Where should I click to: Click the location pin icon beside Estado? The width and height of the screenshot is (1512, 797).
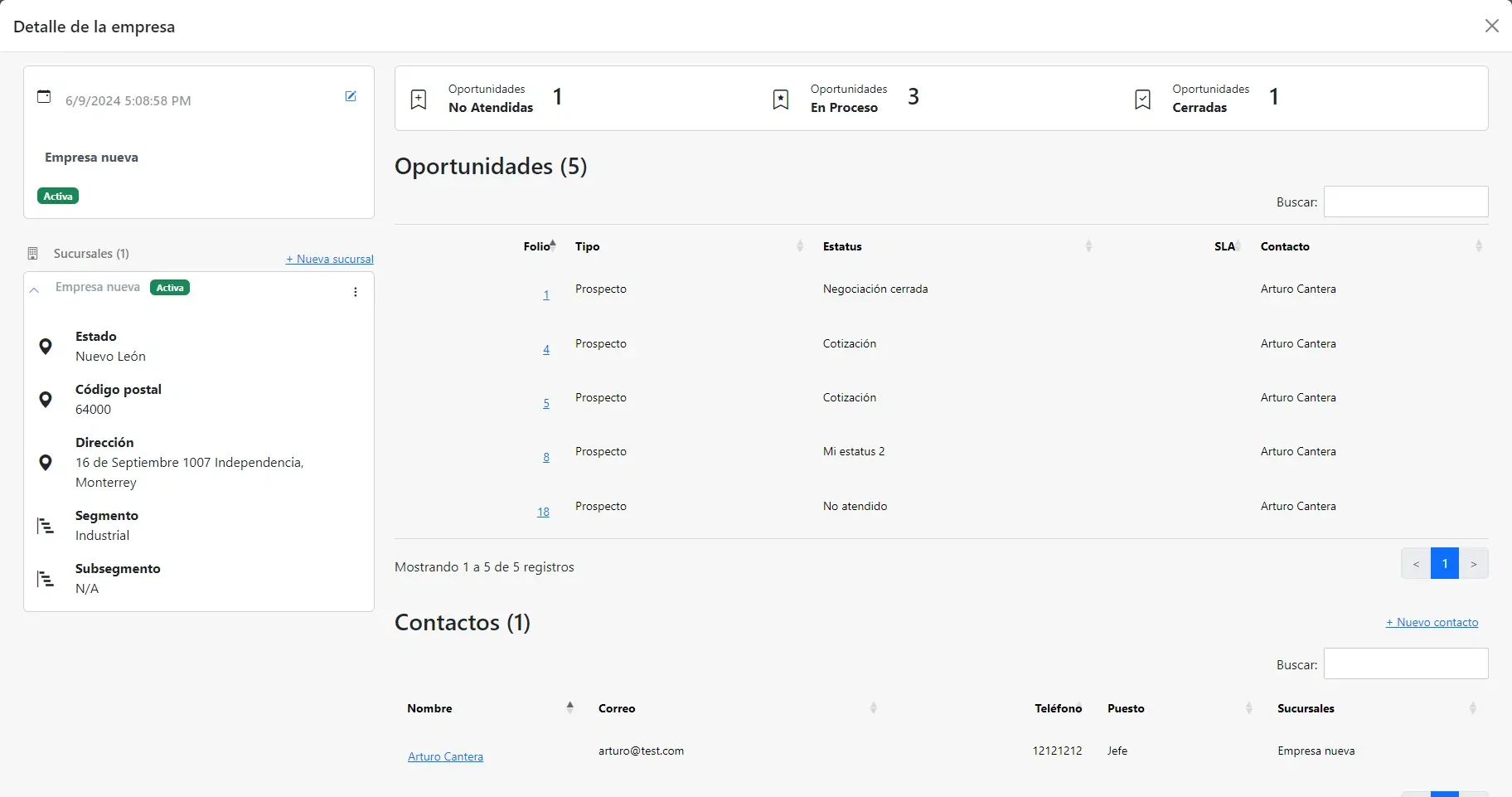point(46,347)
